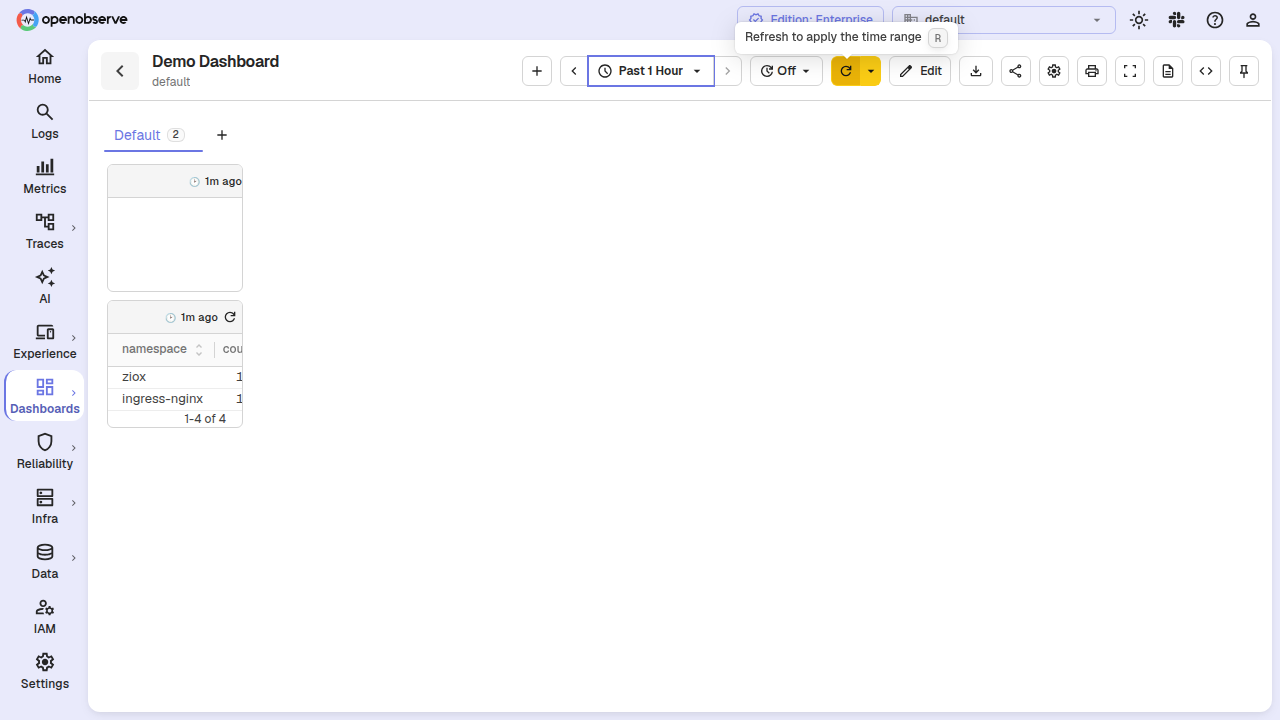Open the Home page from sidebar
The width and height of the screenshot is (1280, 720).
tap(44, 67)
